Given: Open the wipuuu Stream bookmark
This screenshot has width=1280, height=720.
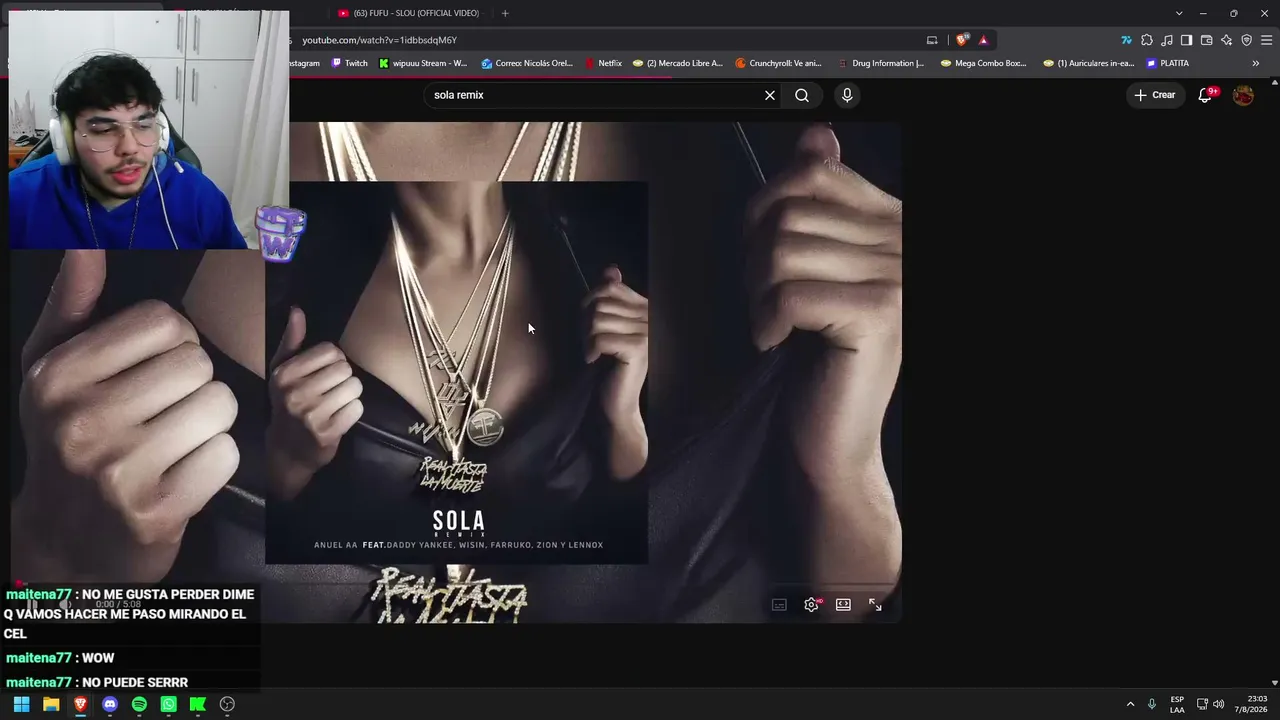Looking at the screenshot, I should [423, 63].
